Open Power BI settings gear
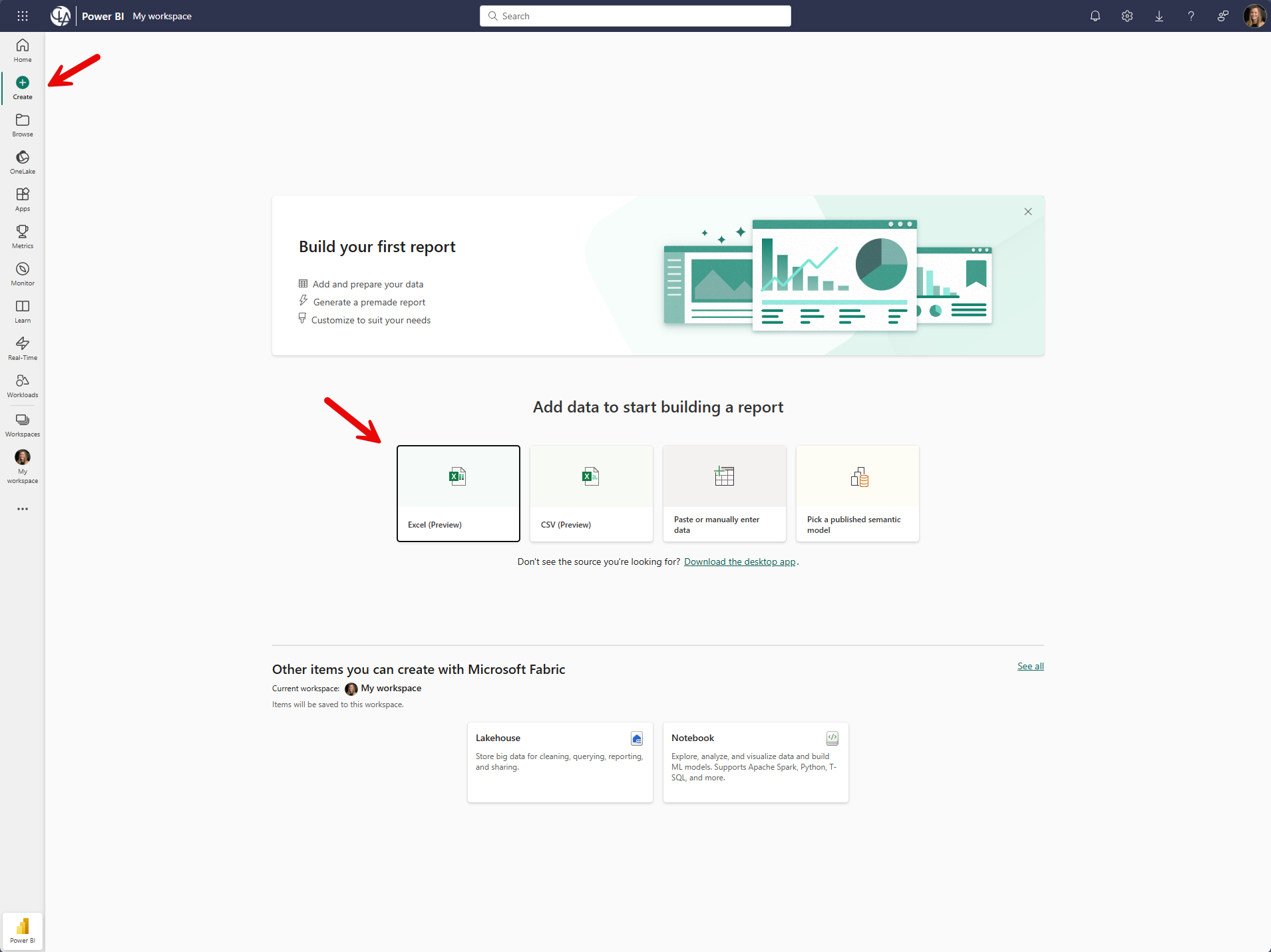Viewport: 1271px width, 952px height. pyautogui.click(x=1127, y=15)
